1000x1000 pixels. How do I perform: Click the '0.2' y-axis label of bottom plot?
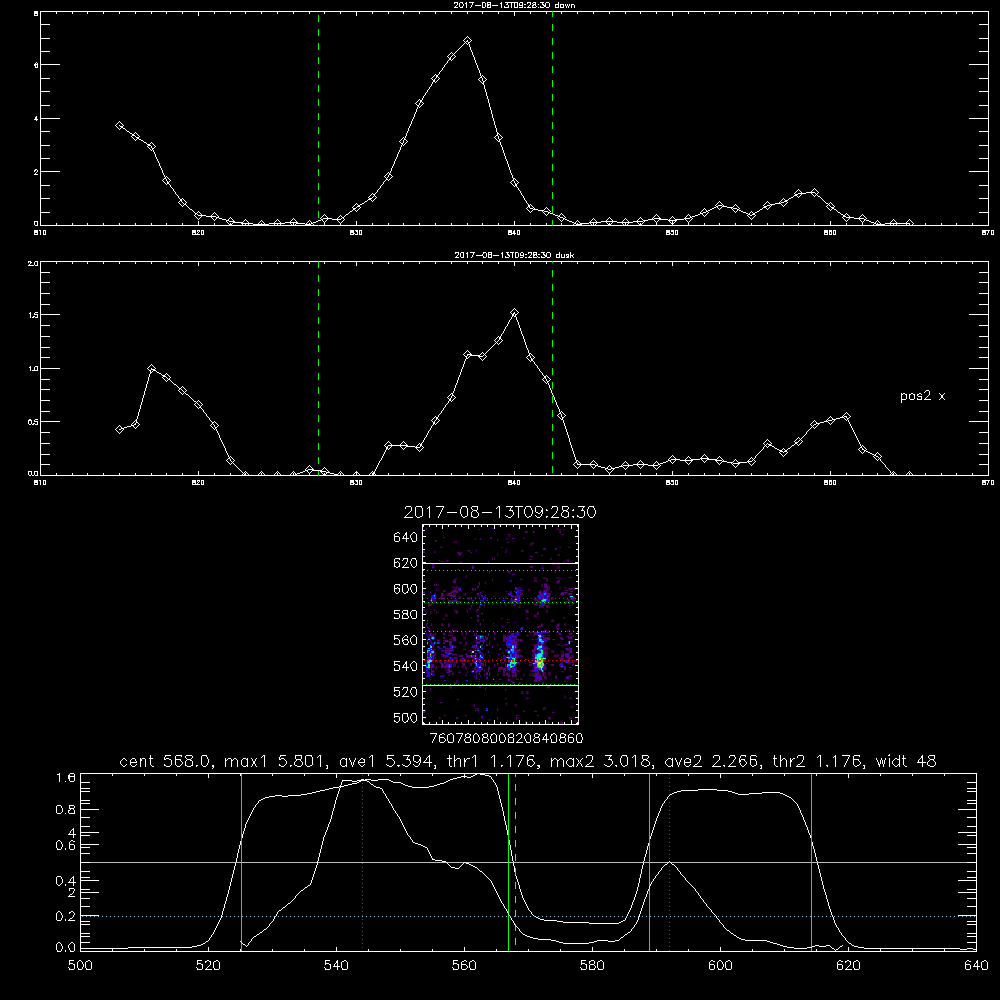(66, 916)
